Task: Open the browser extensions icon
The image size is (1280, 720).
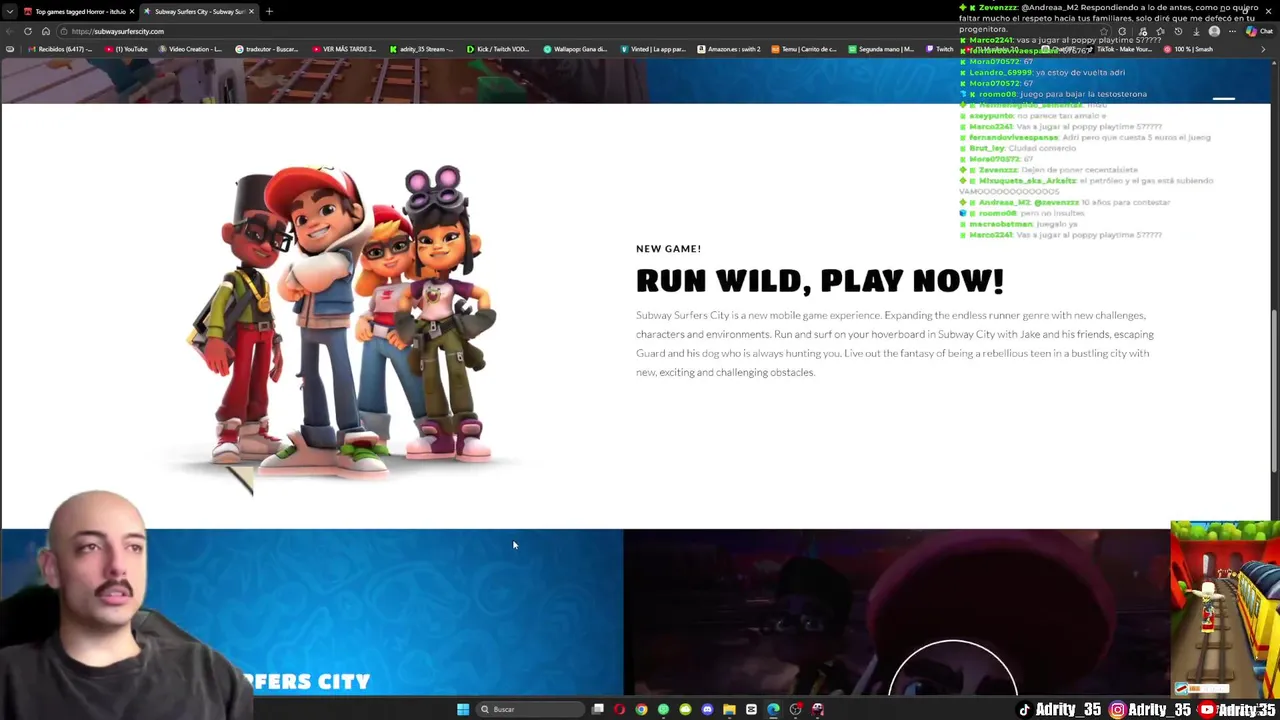Action: point(1123,31)
